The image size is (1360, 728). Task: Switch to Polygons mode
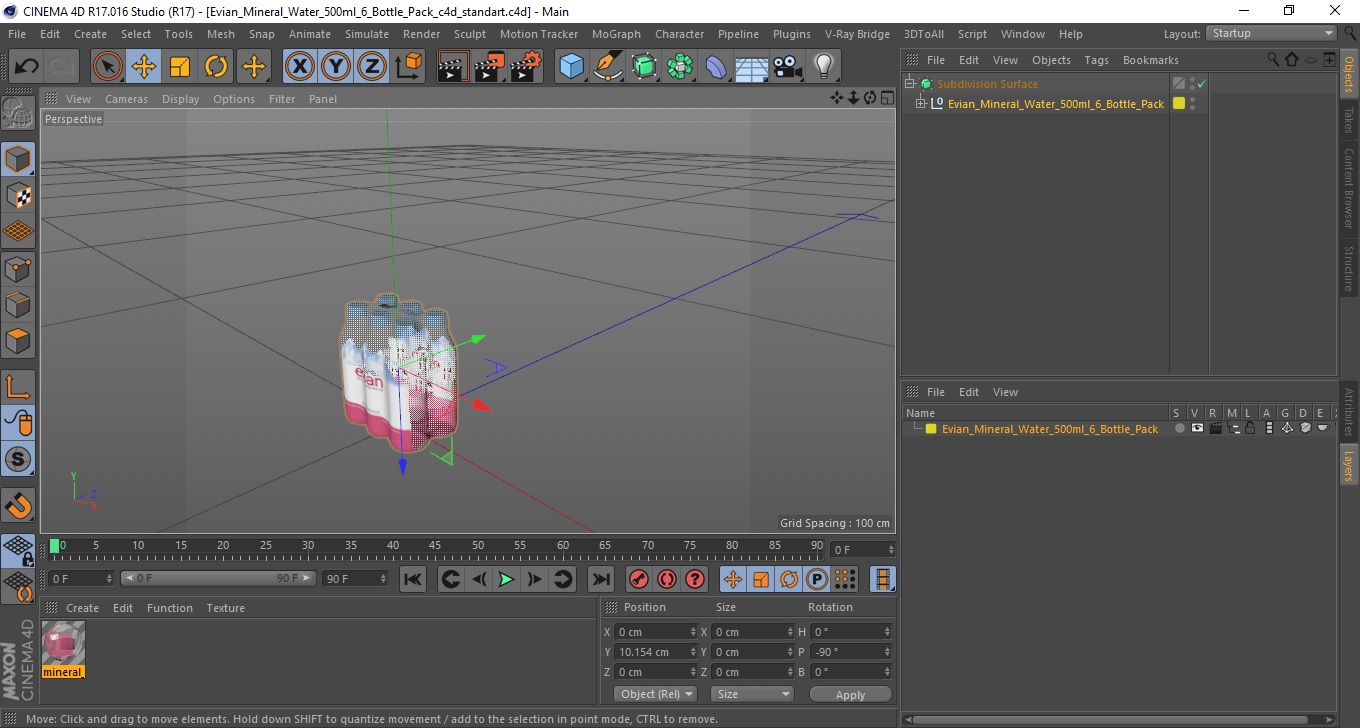[18, 340]
